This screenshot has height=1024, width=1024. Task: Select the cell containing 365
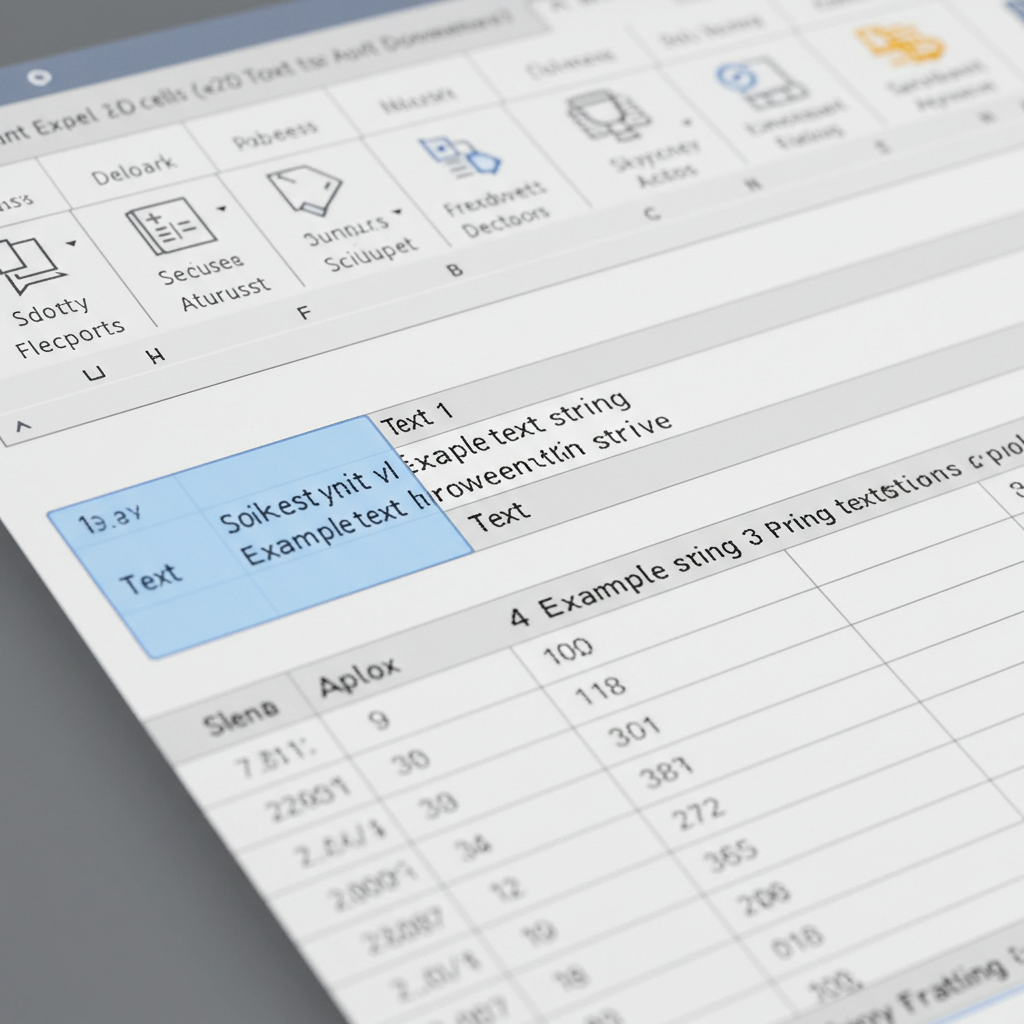tap(732, 855)
